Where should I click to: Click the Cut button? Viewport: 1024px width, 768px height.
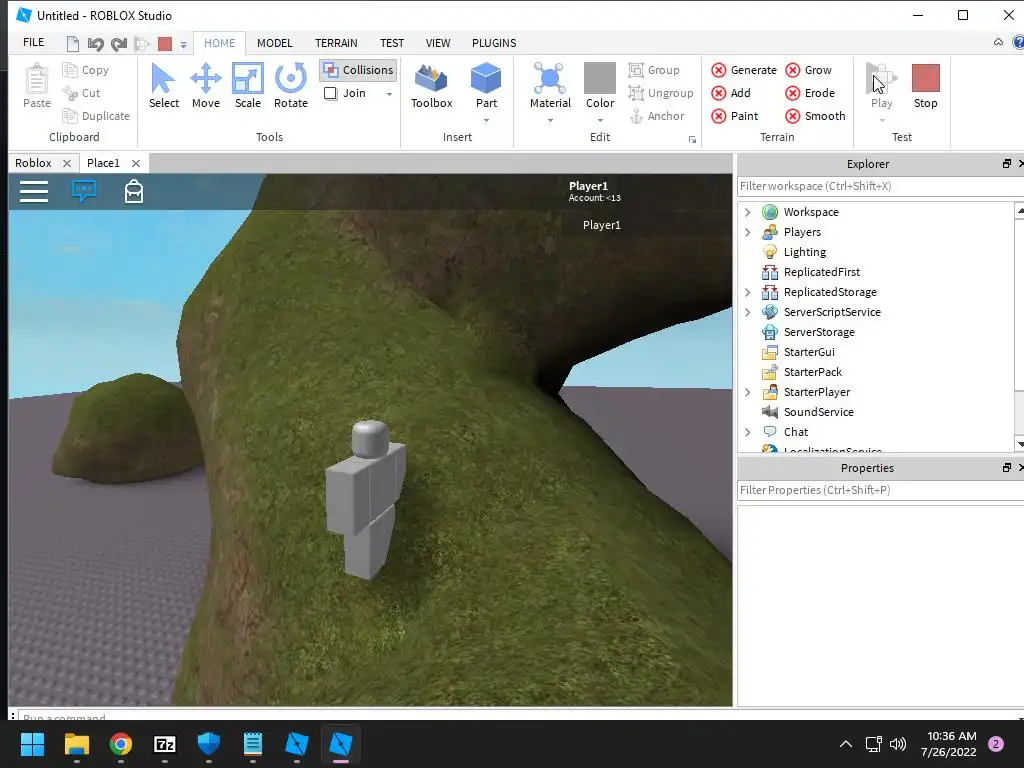pos(82,93)
